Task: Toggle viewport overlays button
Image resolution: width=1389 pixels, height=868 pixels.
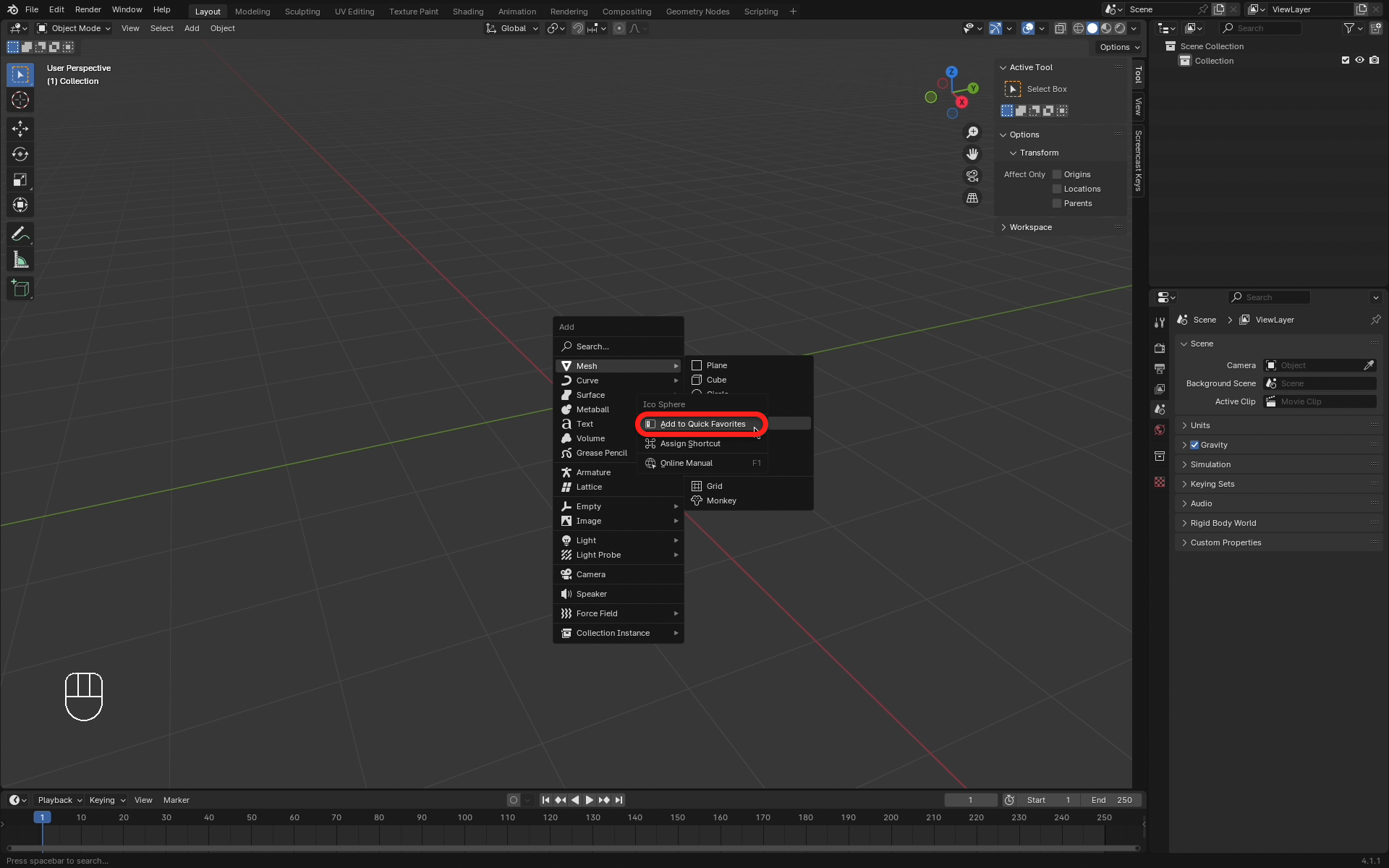Action: (1028, 28)
